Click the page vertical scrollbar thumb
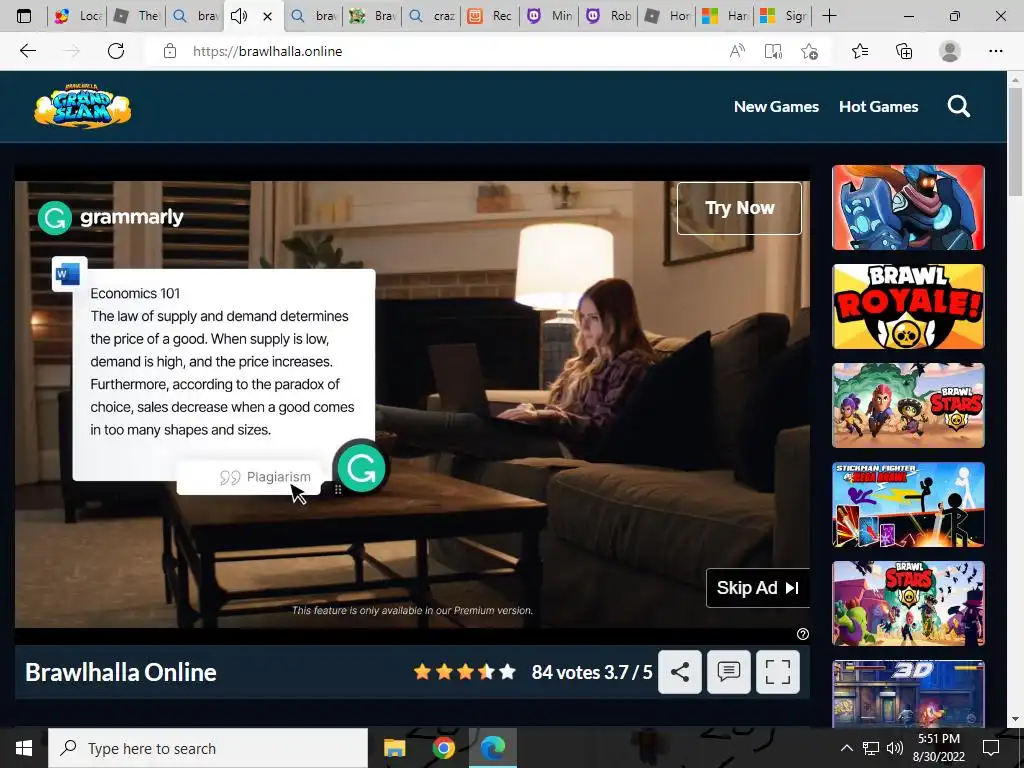 (1015, 140)
